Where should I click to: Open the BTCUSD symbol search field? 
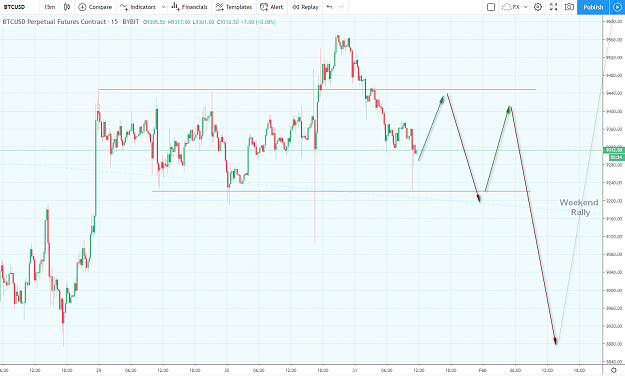click(15, 7)
